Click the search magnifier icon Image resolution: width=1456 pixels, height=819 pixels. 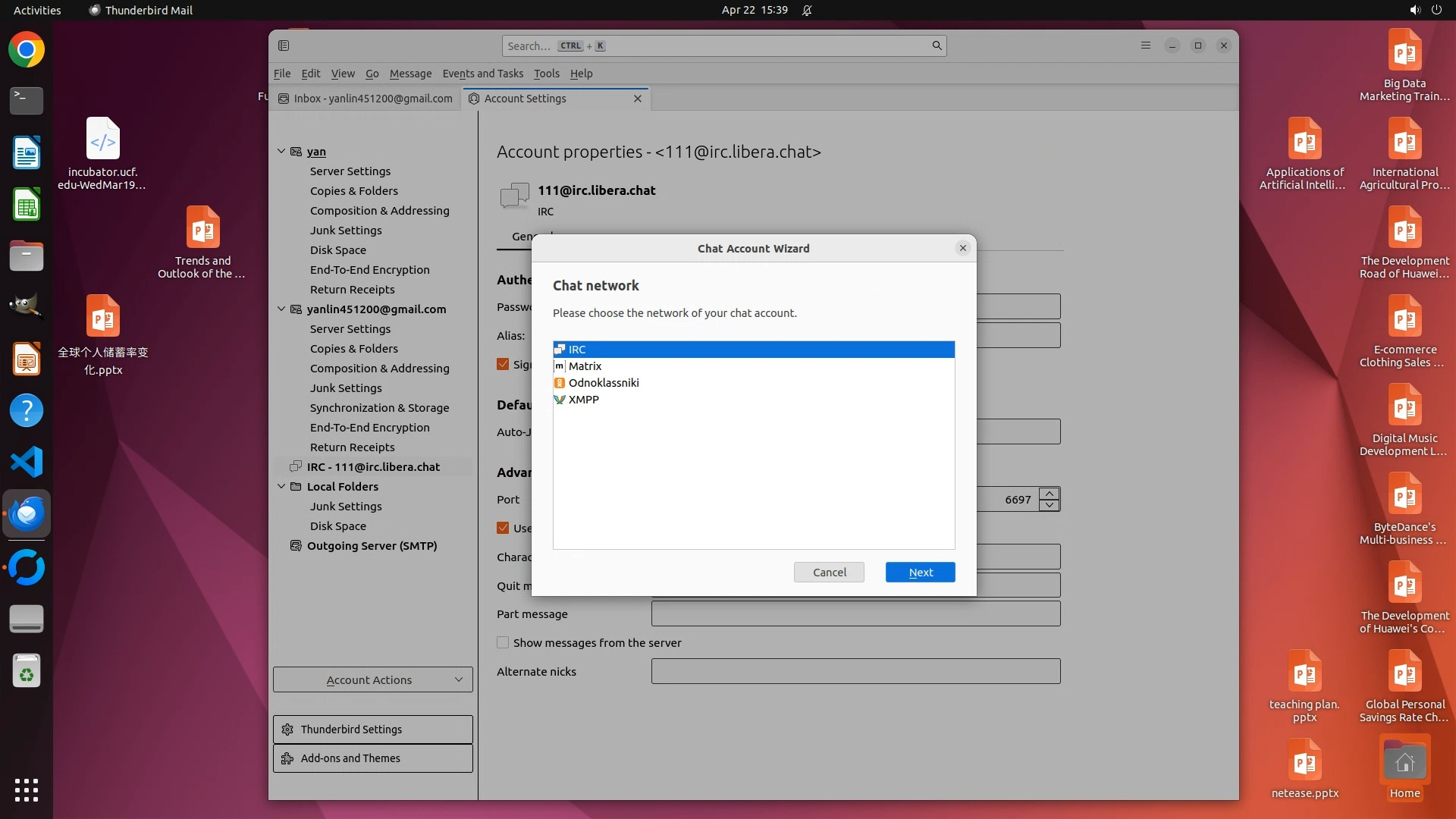pyautogui.click(x=937, y=45)
